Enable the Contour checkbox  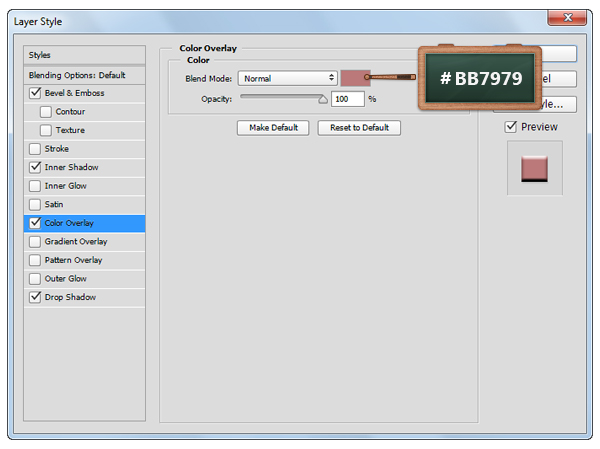pyautogui.click(x=46, y=112)
